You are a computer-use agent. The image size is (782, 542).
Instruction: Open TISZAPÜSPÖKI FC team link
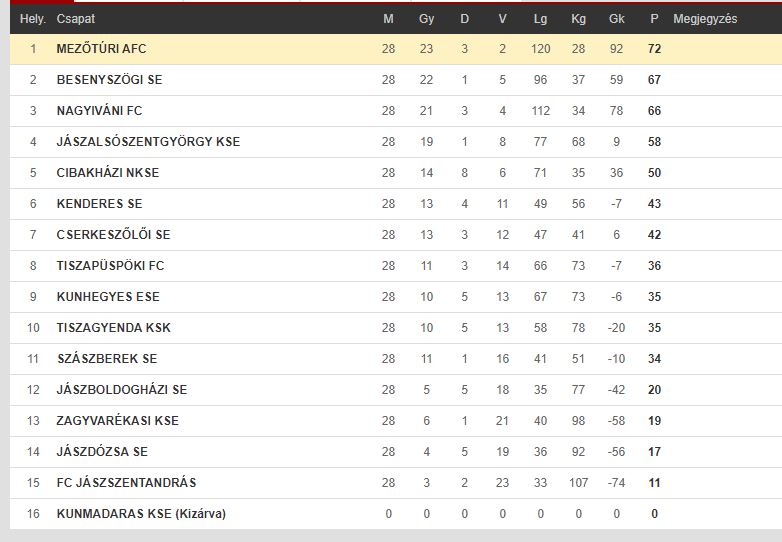(110, 265)
